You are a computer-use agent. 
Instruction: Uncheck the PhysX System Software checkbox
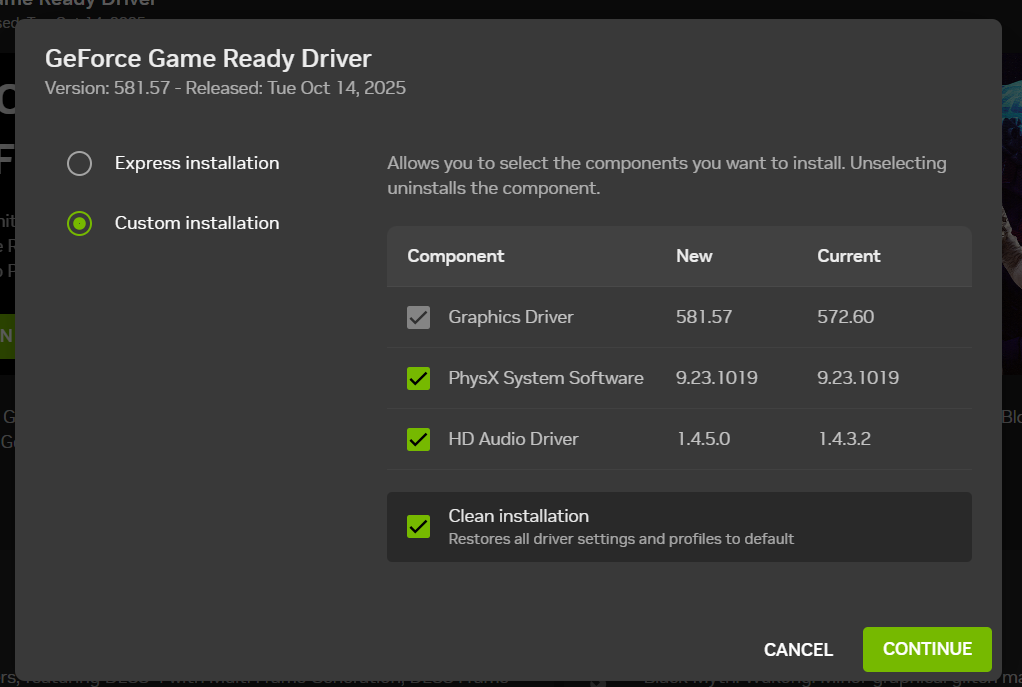pyautogui.click(x=419, y=378)
